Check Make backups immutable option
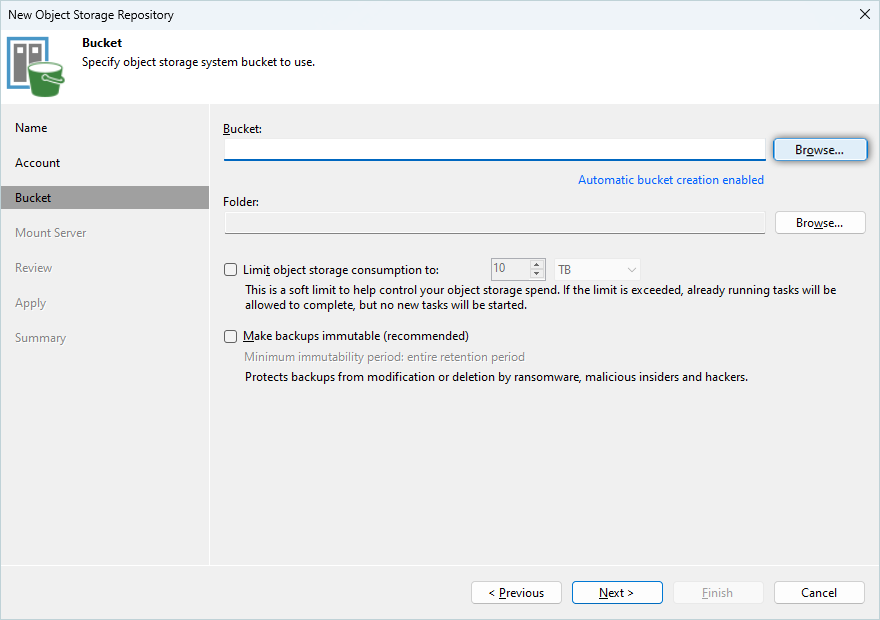880x620 pixels. (x=231, y=337)
